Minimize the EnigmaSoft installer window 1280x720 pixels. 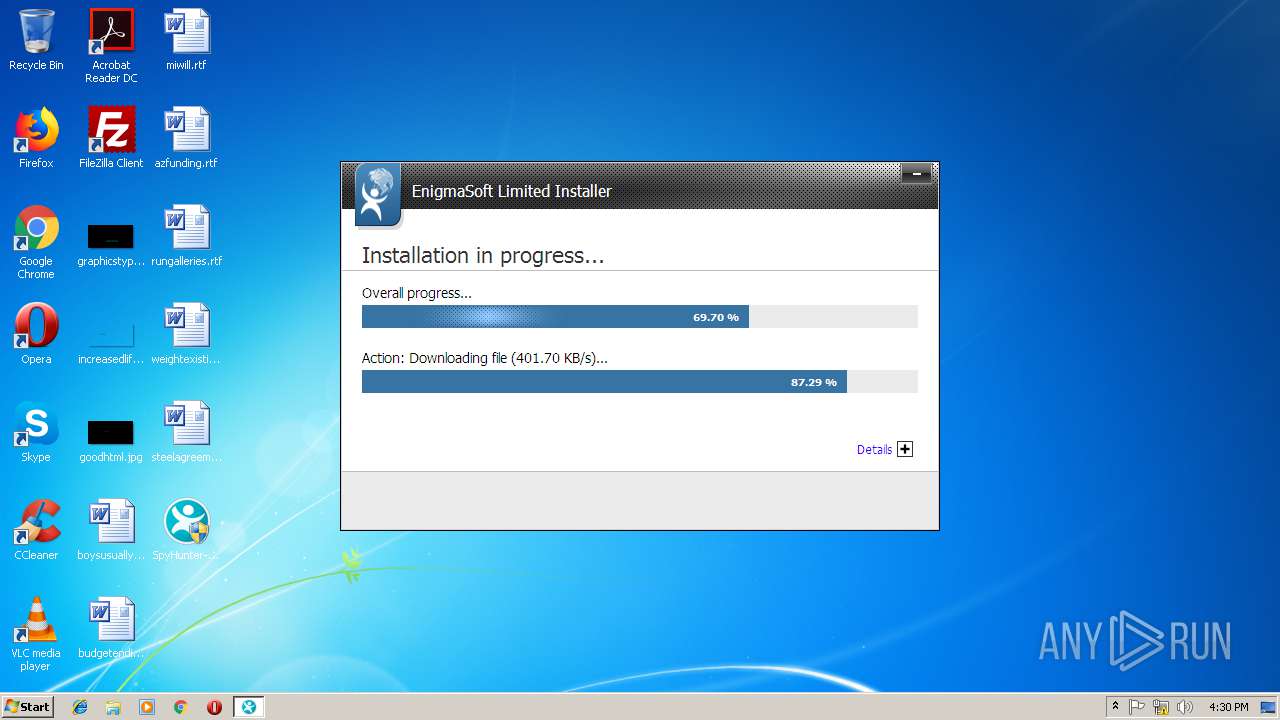click(916, 174)
